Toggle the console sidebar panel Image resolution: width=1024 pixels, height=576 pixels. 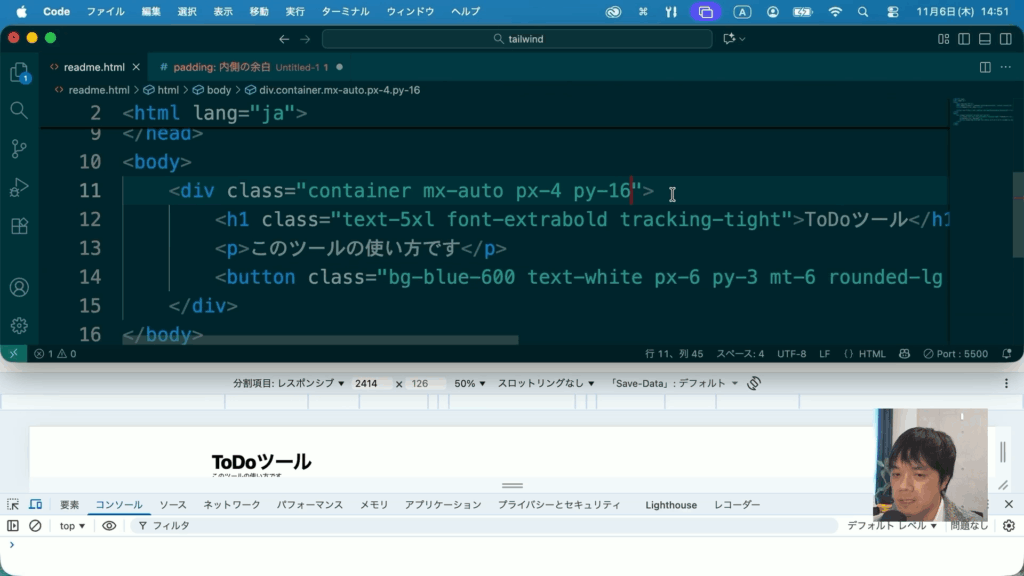(13, 525)
